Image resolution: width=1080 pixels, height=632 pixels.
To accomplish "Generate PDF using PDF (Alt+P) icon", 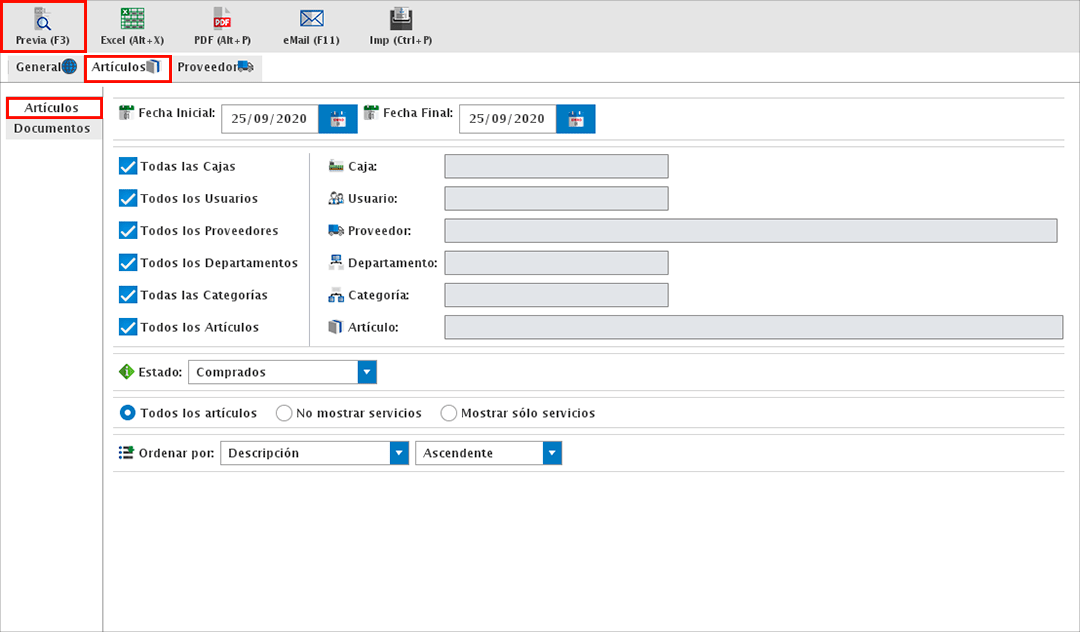I will point(222,20).
